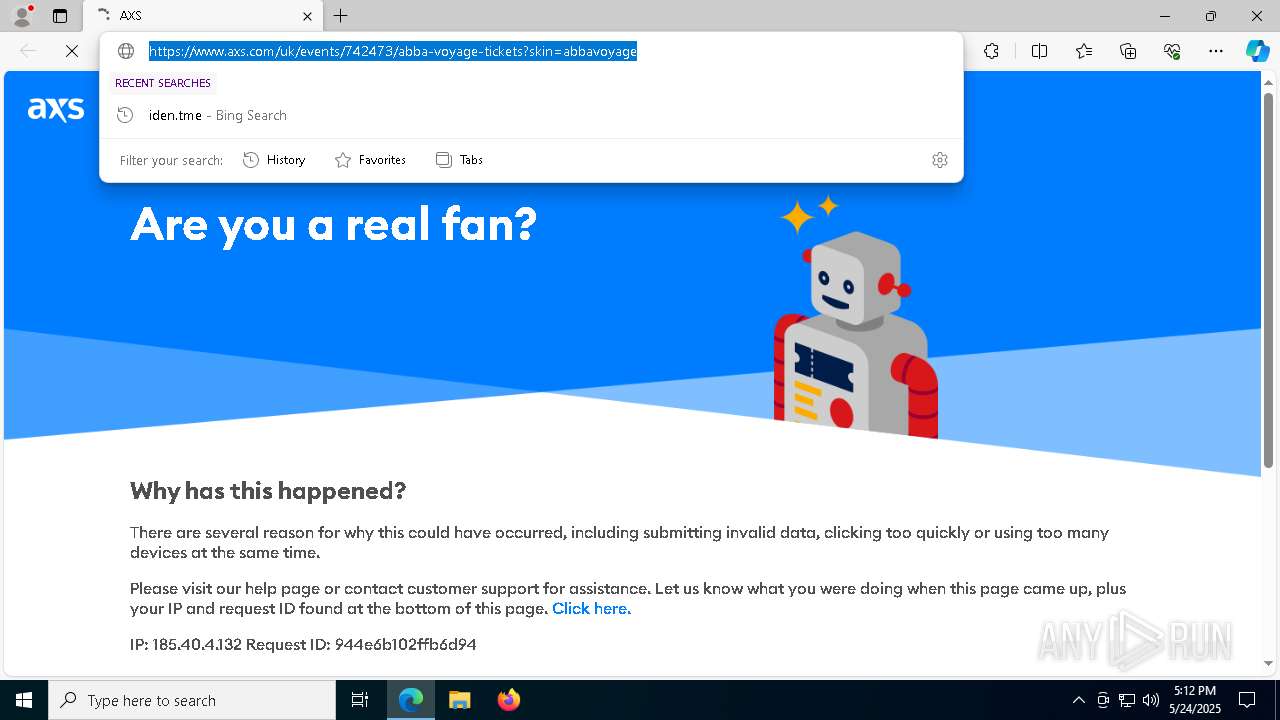1280x720 pixels.
Task: Select the AXS browser tab
Action: (203, 16)
